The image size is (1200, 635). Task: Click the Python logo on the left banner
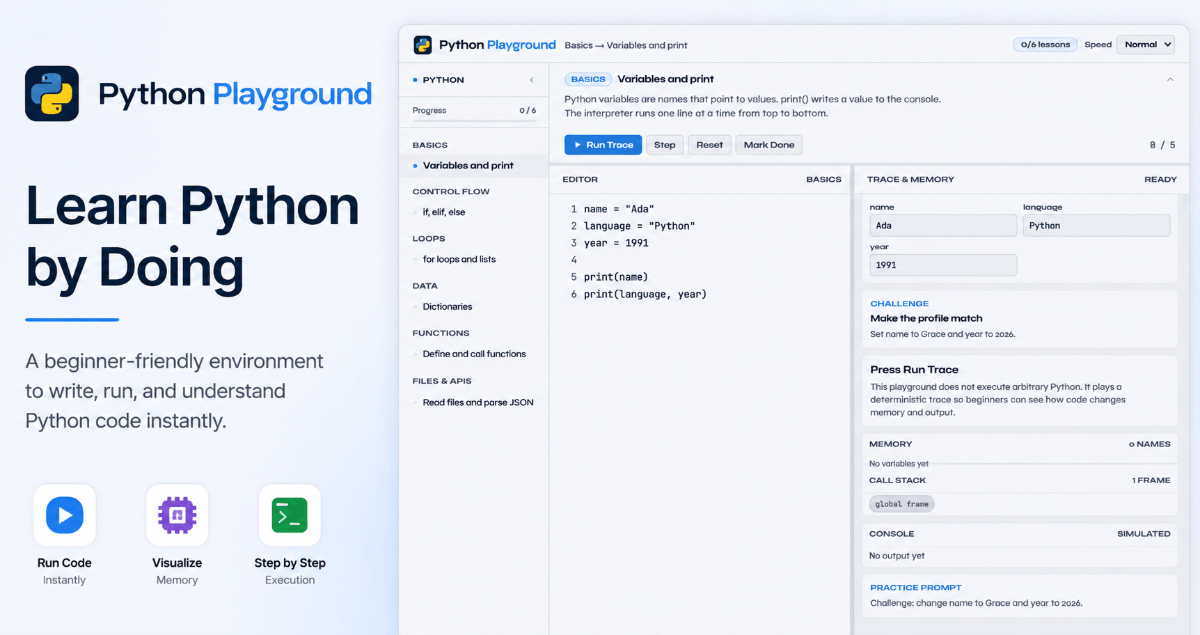pyautogui.click(x=52, y=94)
